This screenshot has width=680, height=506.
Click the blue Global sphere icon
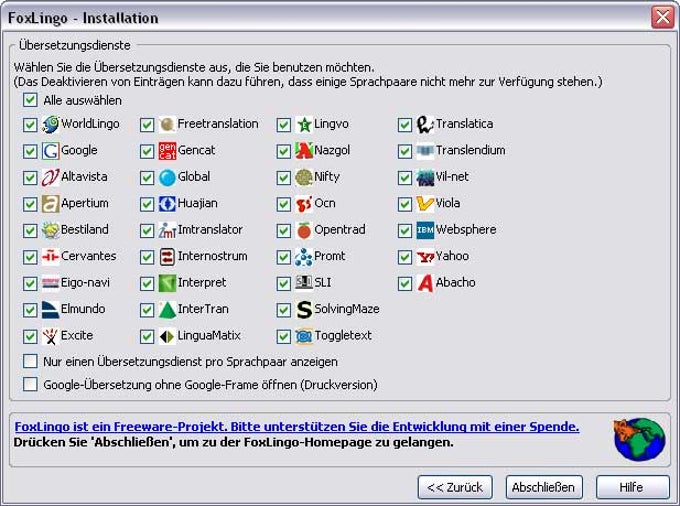[x=167, y=177]
